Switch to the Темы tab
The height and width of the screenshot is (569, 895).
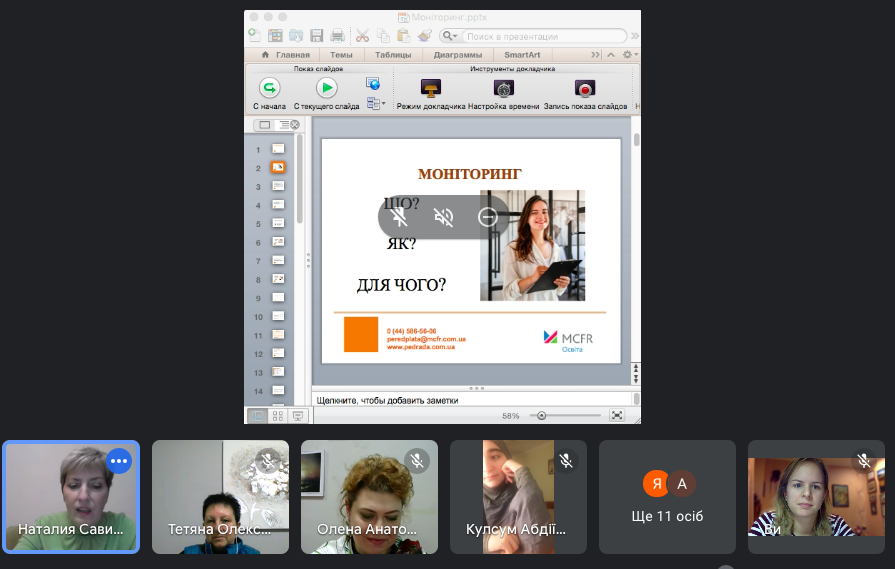click(340, 55)
